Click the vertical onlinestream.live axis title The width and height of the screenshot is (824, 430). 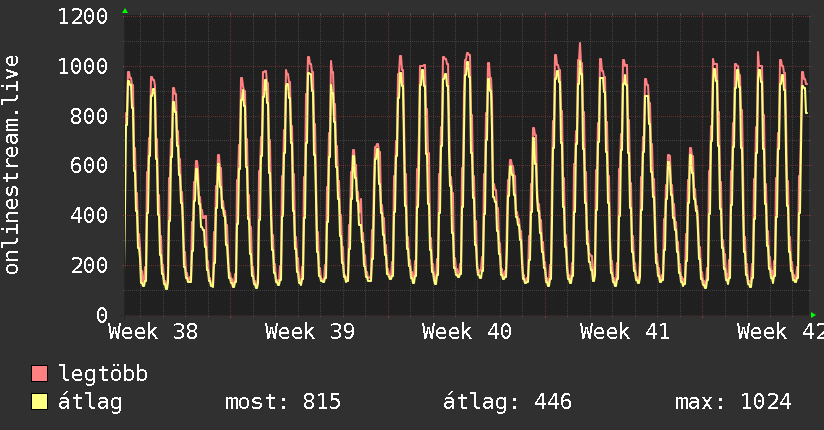(x=12, y=165)
